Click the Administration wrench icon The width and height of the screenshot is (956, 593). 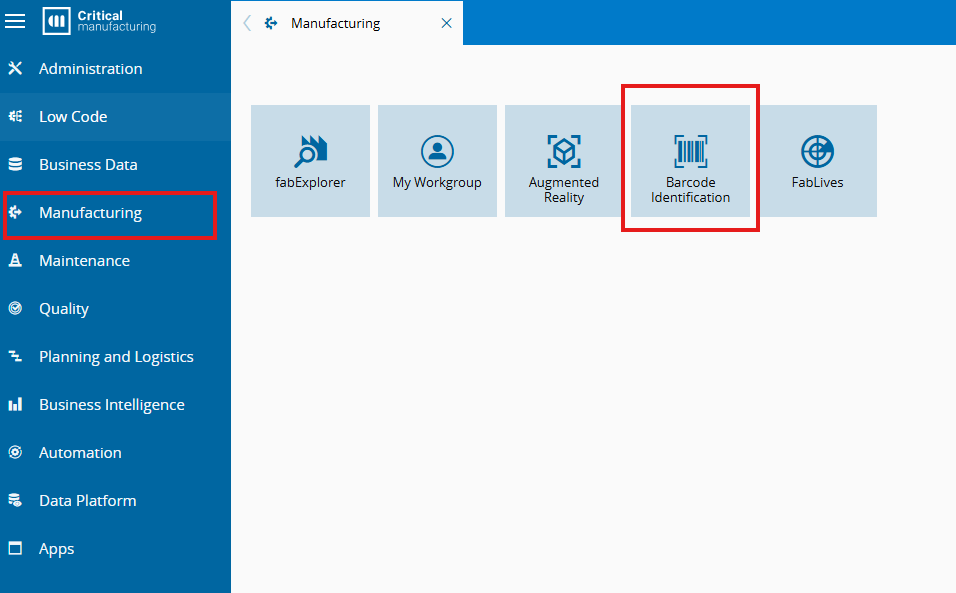click(x=15, y=68)
